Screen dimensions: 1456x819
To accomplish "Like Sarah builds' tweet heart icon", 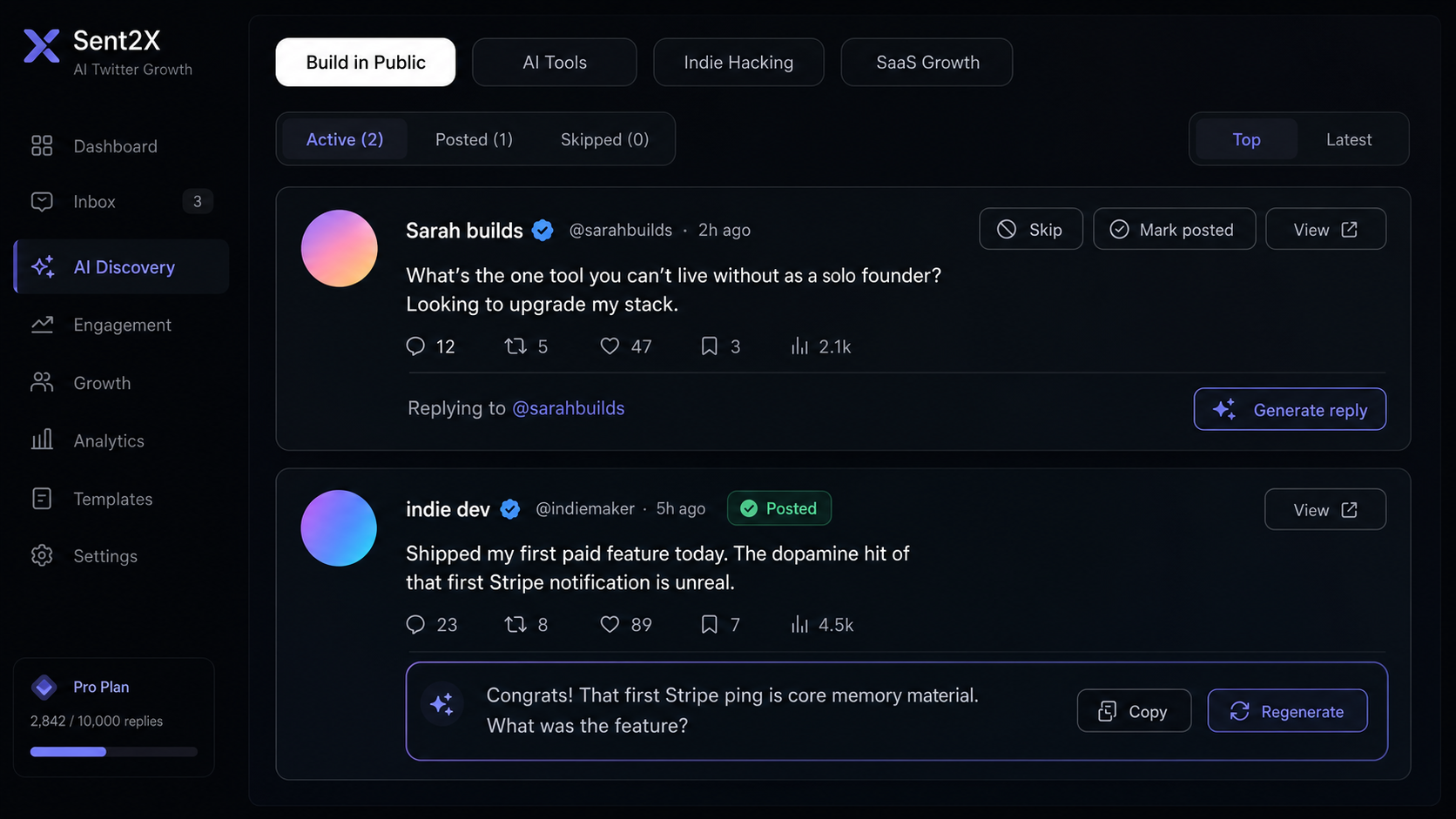I will click(x=610, y=346).
